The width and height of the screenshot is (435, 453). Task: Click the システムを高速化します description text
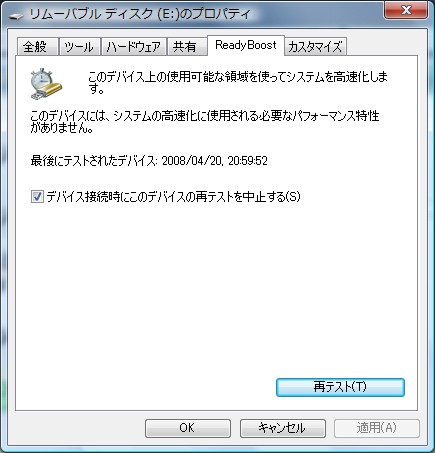238,83
